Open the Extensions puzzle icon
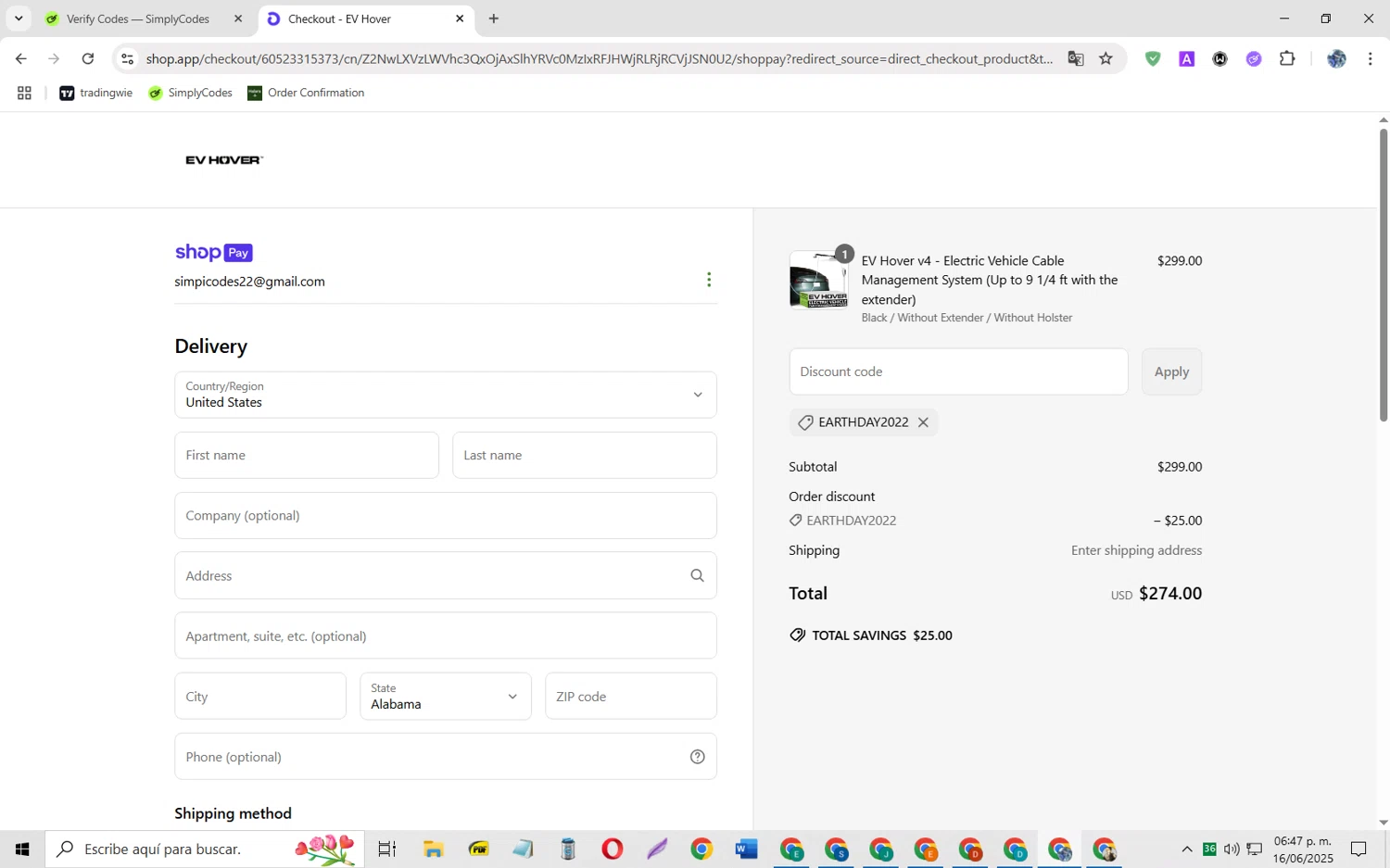This screenshot has height=868, width=1390. click(x=1287, y=58)
